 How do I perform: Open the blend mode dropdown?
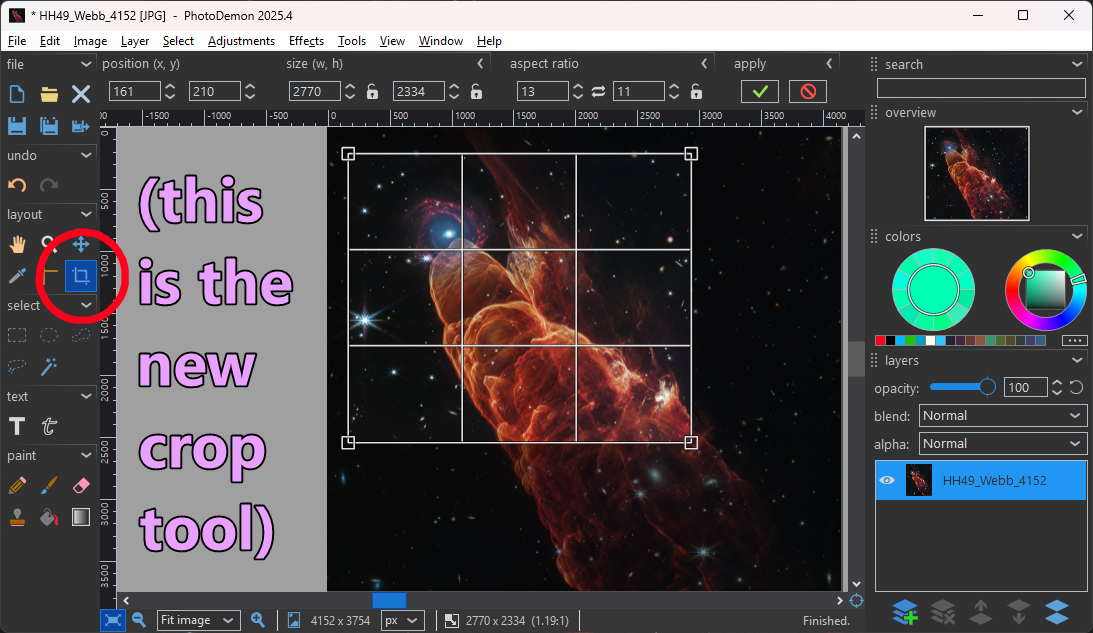pos(1002,416)
